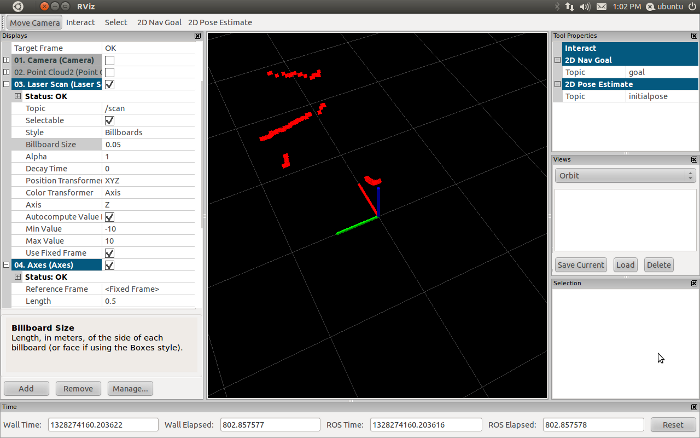
Task: Collapse the 03. Laser Scan display tree
Action: 6,84
